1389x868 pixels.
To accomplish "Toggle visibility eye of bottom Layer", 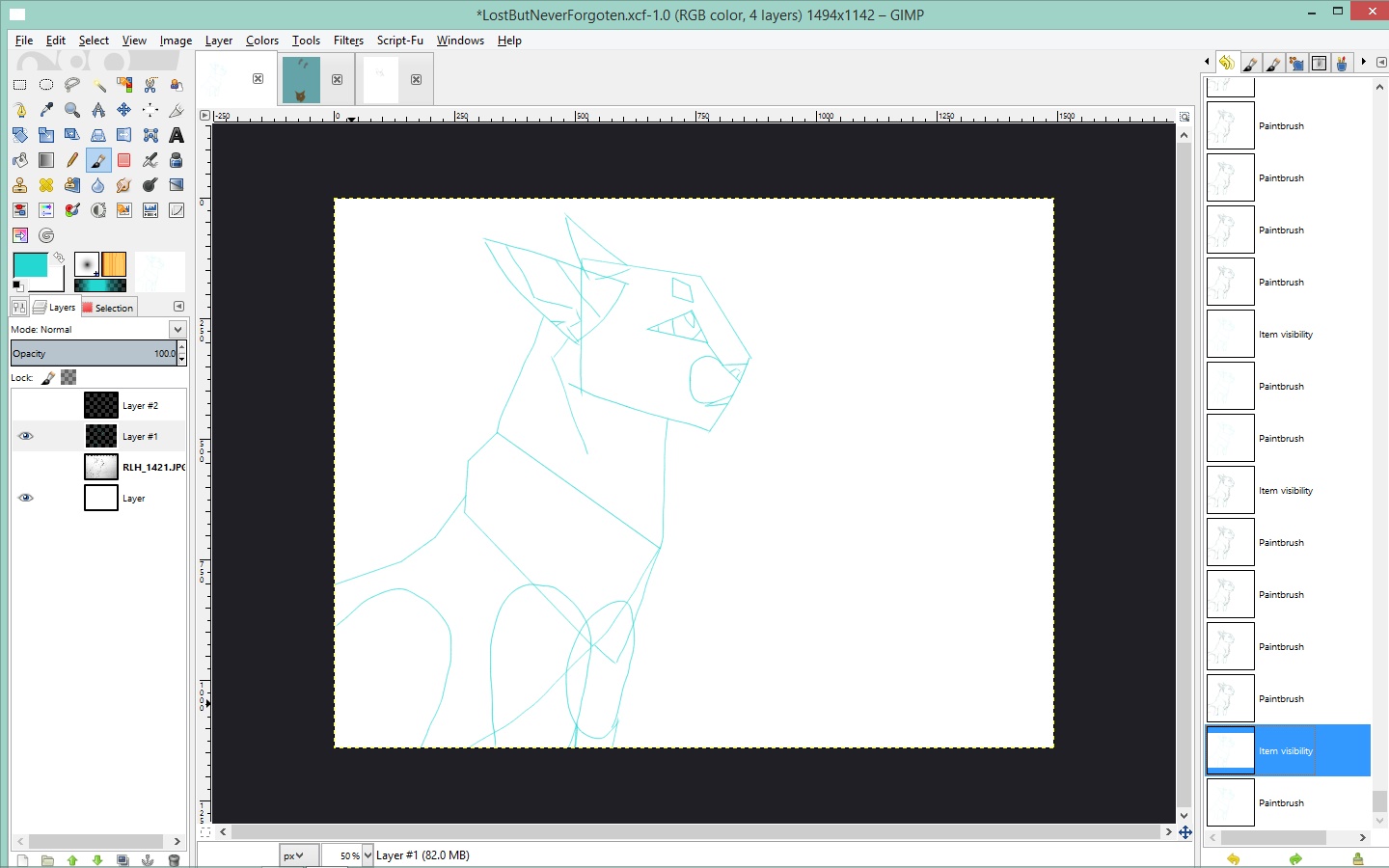I will (x=26, y=498).
